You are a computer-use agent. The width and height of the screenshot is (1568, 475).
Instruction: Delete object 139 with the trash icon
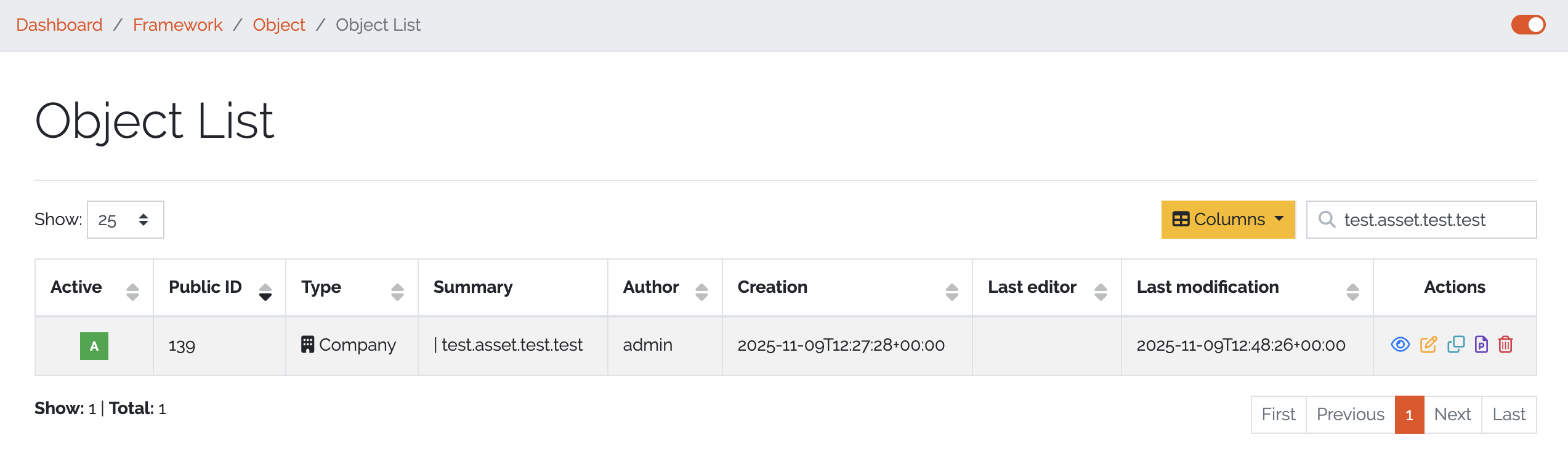coord(1506,345)
